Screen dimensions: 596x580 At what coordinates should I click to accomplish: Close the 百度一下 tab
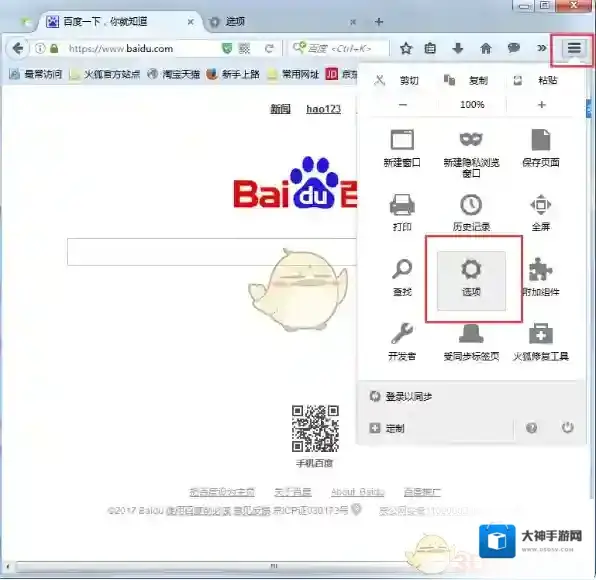coord(190,22)
